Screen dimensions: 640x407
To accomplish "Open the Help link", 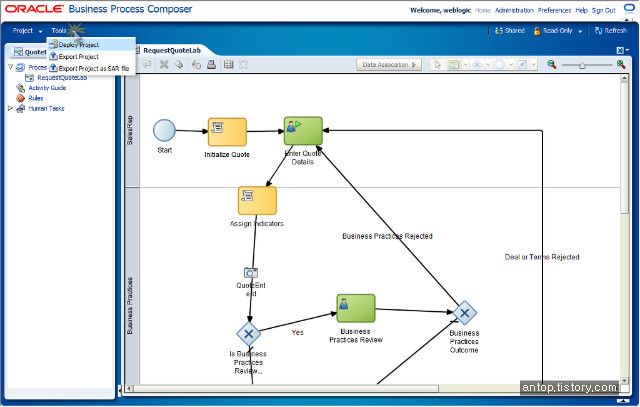I will pos(581,10).
